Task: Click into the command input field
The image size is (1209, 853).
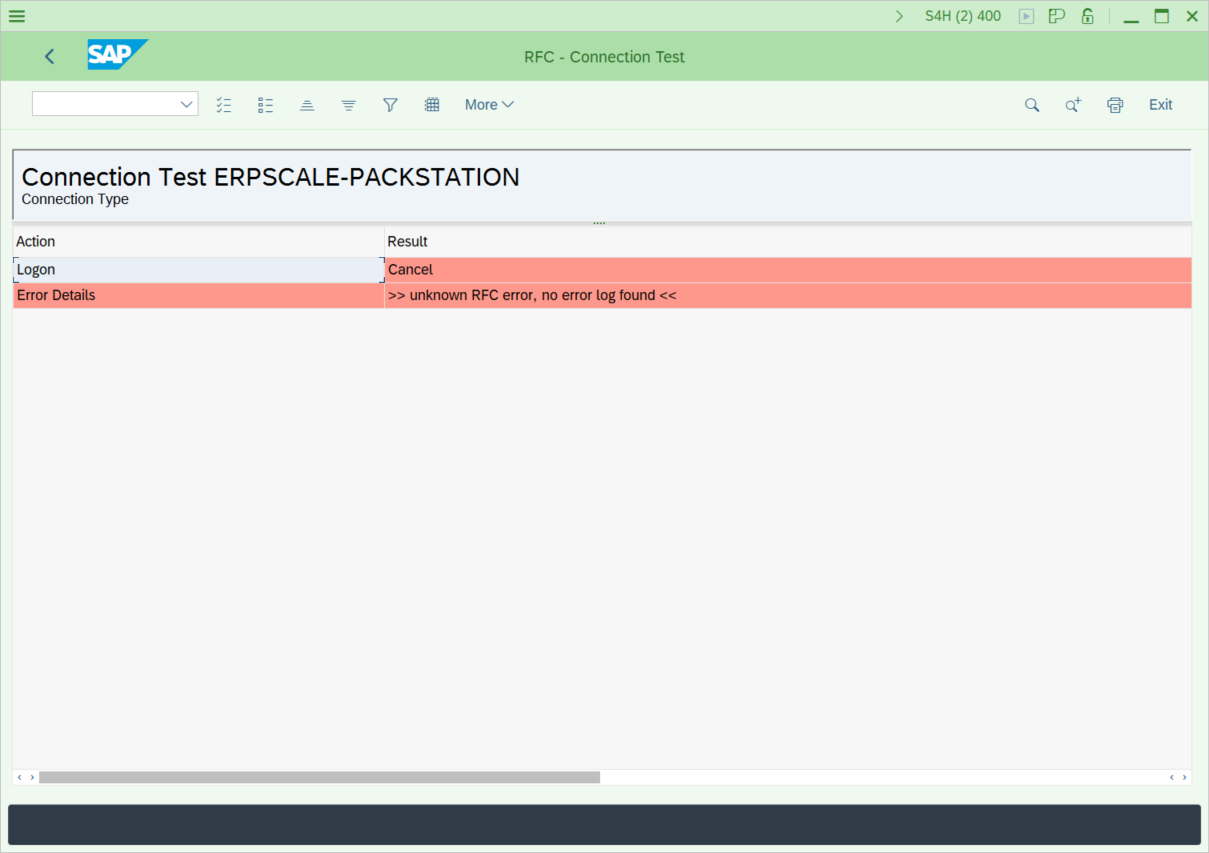Action: pos(104,104)
